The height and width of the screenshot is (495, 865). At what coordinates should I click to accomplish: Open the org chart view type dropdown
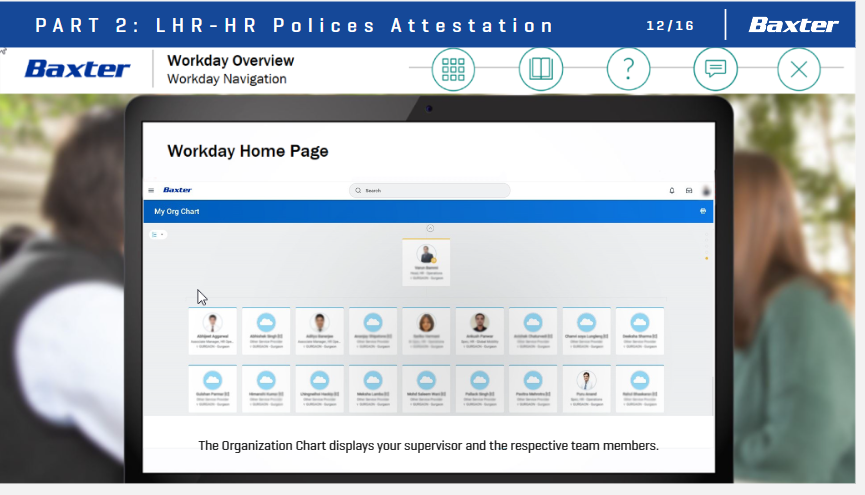click(x=158, y=235)
